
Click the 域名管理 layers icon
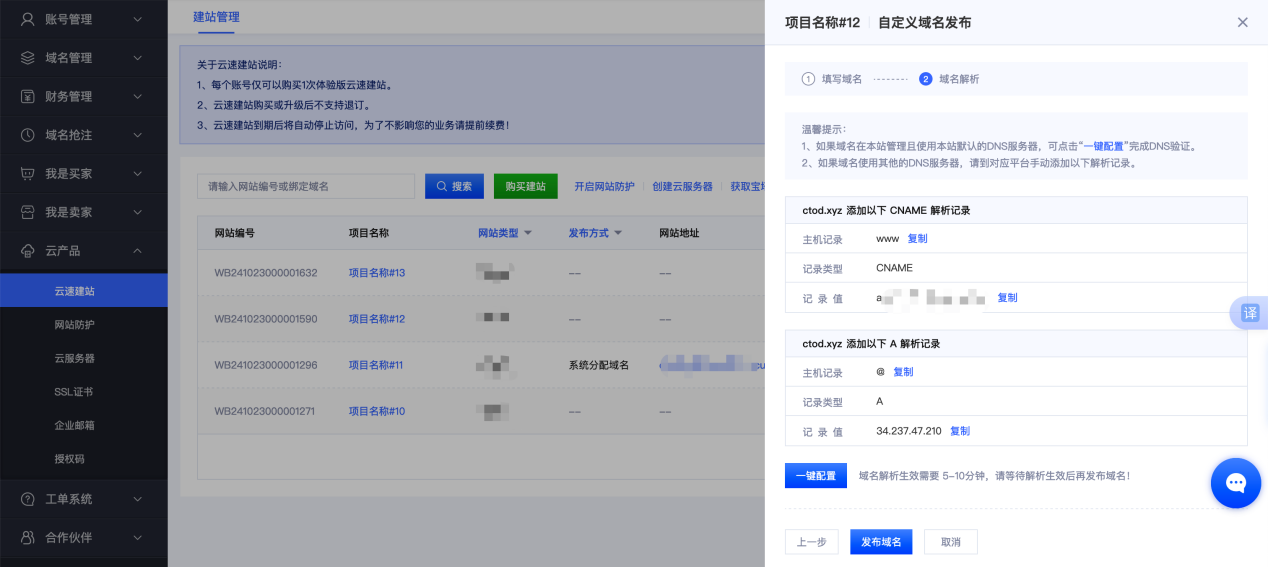coord(28,58)
